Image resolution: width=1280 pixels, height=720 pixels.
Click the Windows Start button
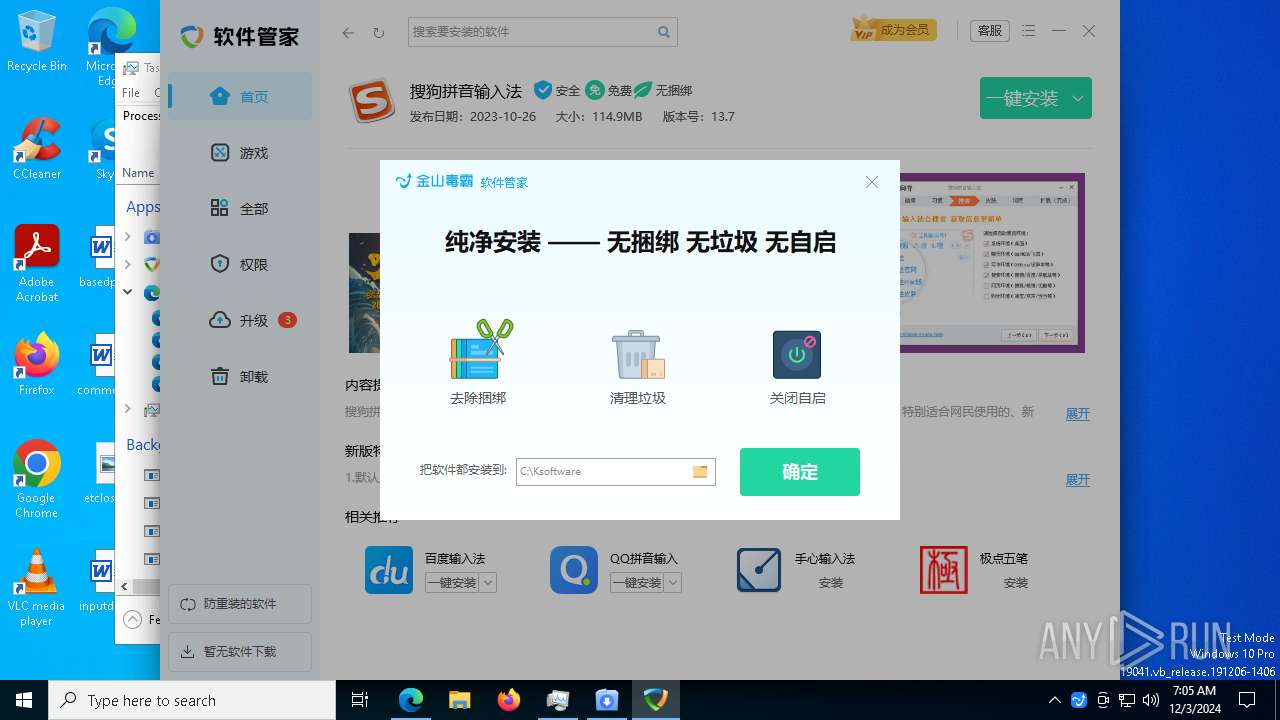point(24,700)
